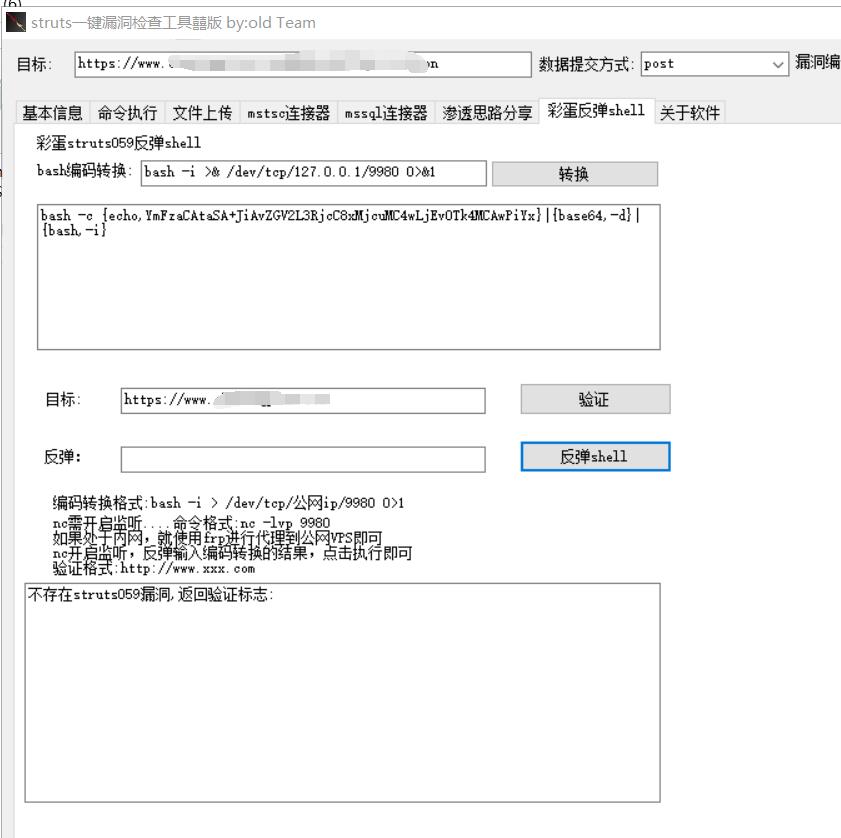Click the bash编码转换 input field

(313, 173)
